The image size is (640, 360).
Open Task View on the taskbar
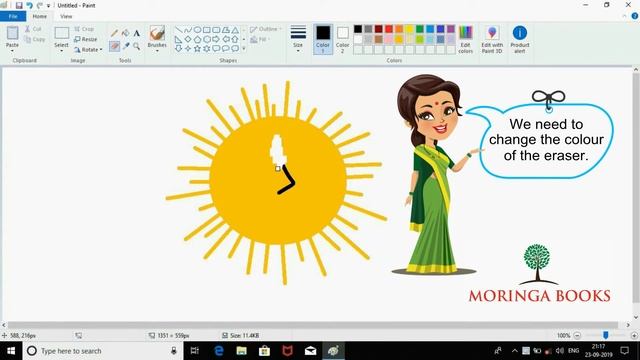pyautogui.click(x=195, y=351)
